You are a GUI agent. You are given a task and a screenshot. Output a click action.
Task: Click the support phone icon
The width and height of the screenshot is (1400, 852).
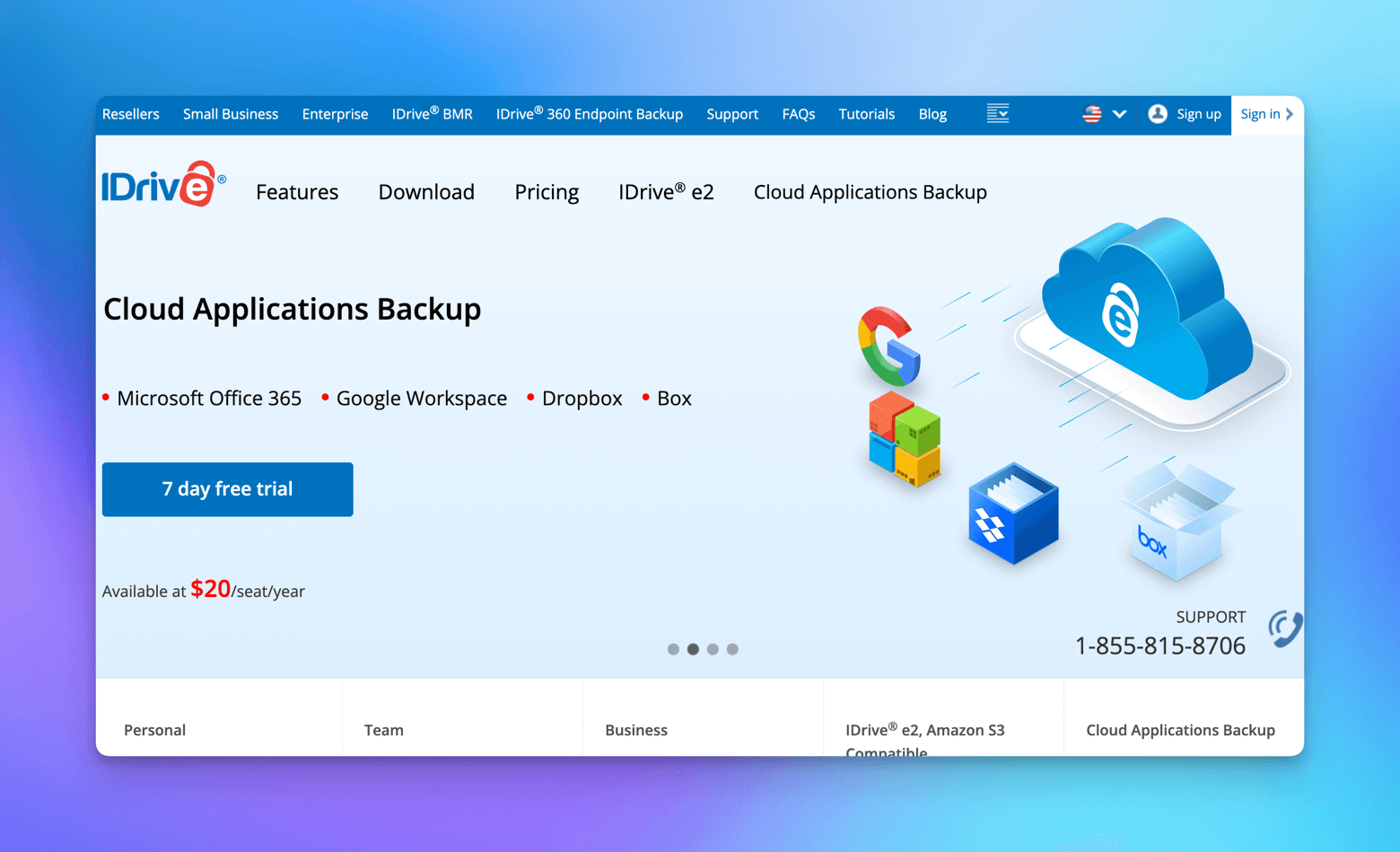pyautogui.click(x=1284, y=628)
